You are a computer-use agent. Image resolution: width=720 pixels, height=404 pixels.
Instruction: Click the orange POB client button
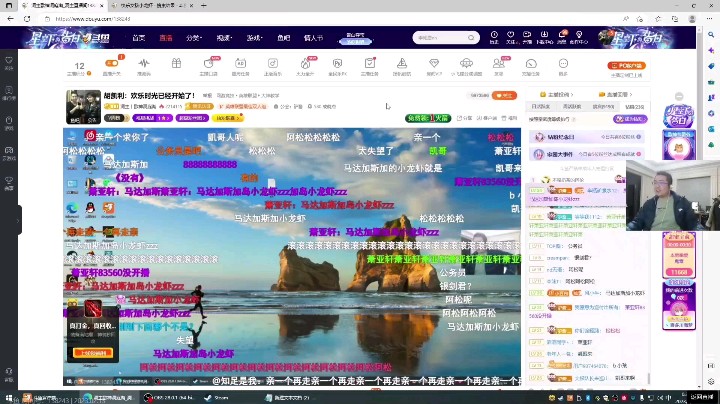click(x=626, y=66)
